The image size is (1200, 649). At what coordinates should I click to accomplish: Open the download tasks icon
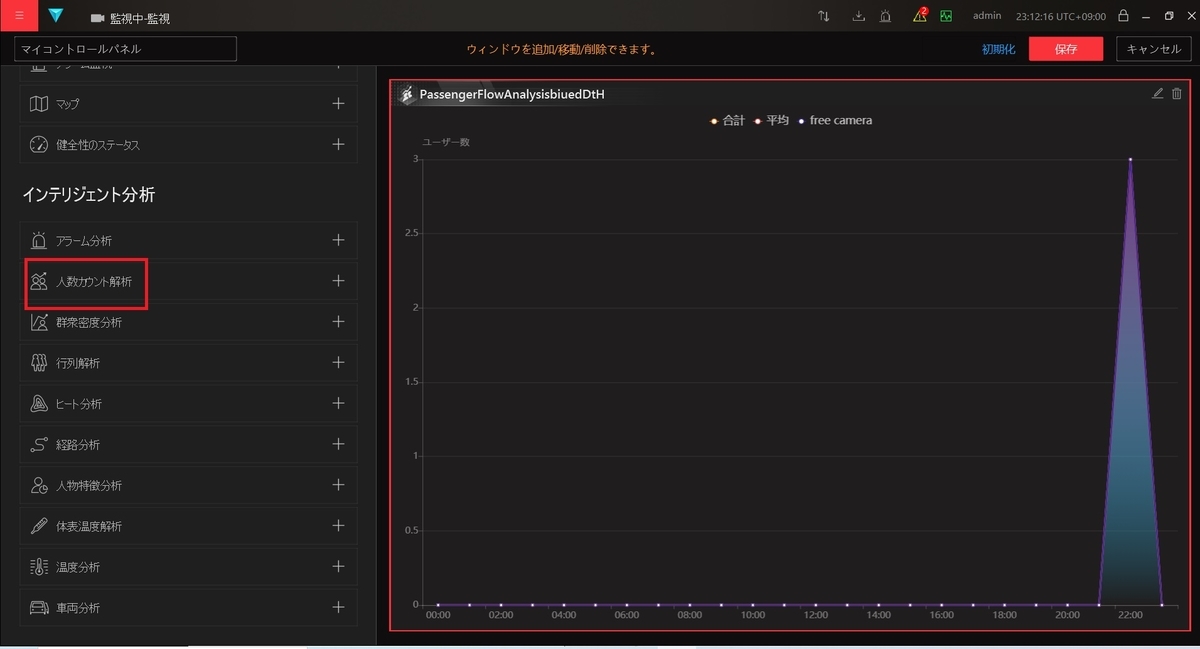[x=858, y=16]
